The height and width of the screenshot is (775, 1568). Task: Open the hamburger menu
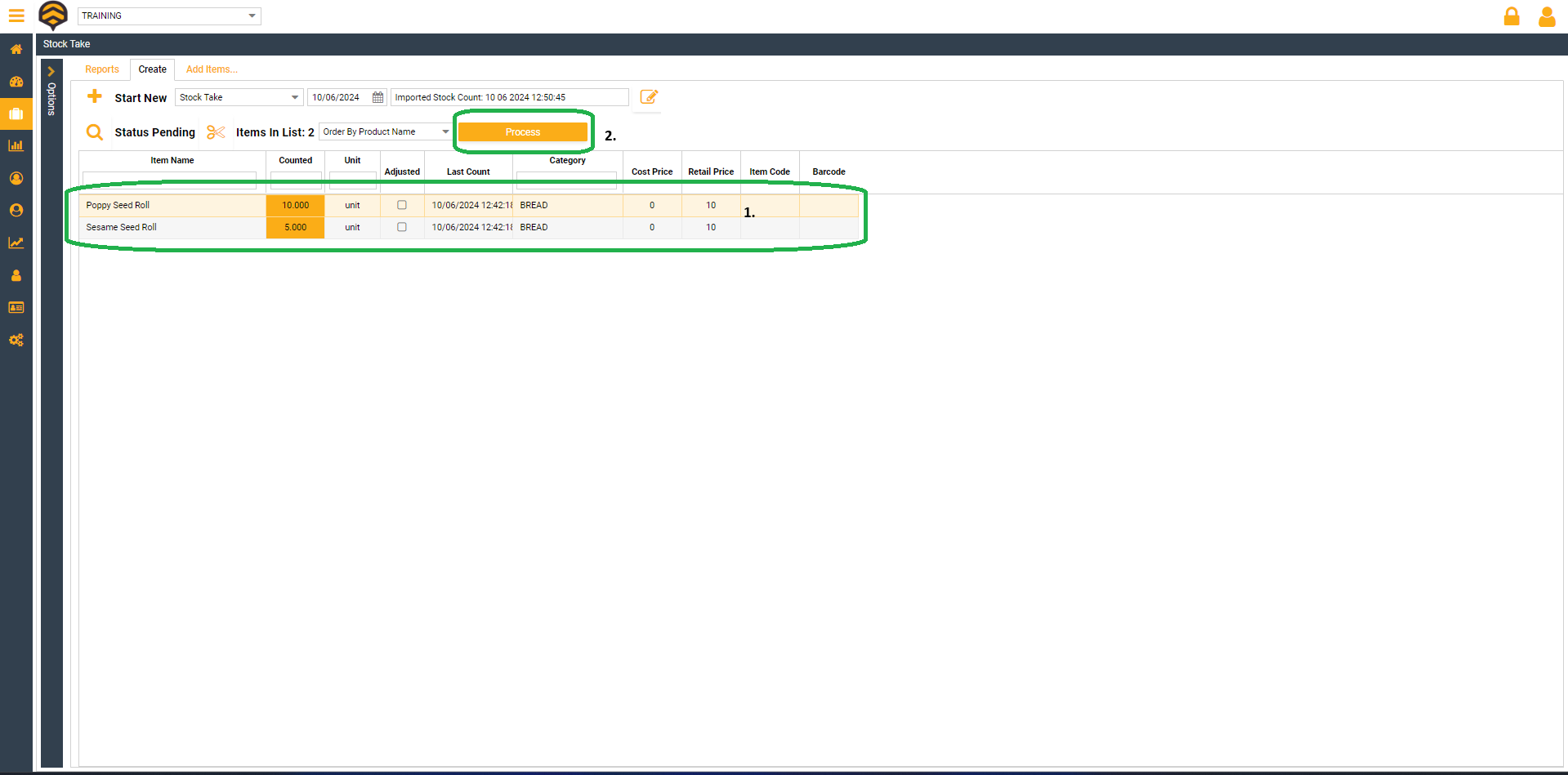(x=16, y=16)
